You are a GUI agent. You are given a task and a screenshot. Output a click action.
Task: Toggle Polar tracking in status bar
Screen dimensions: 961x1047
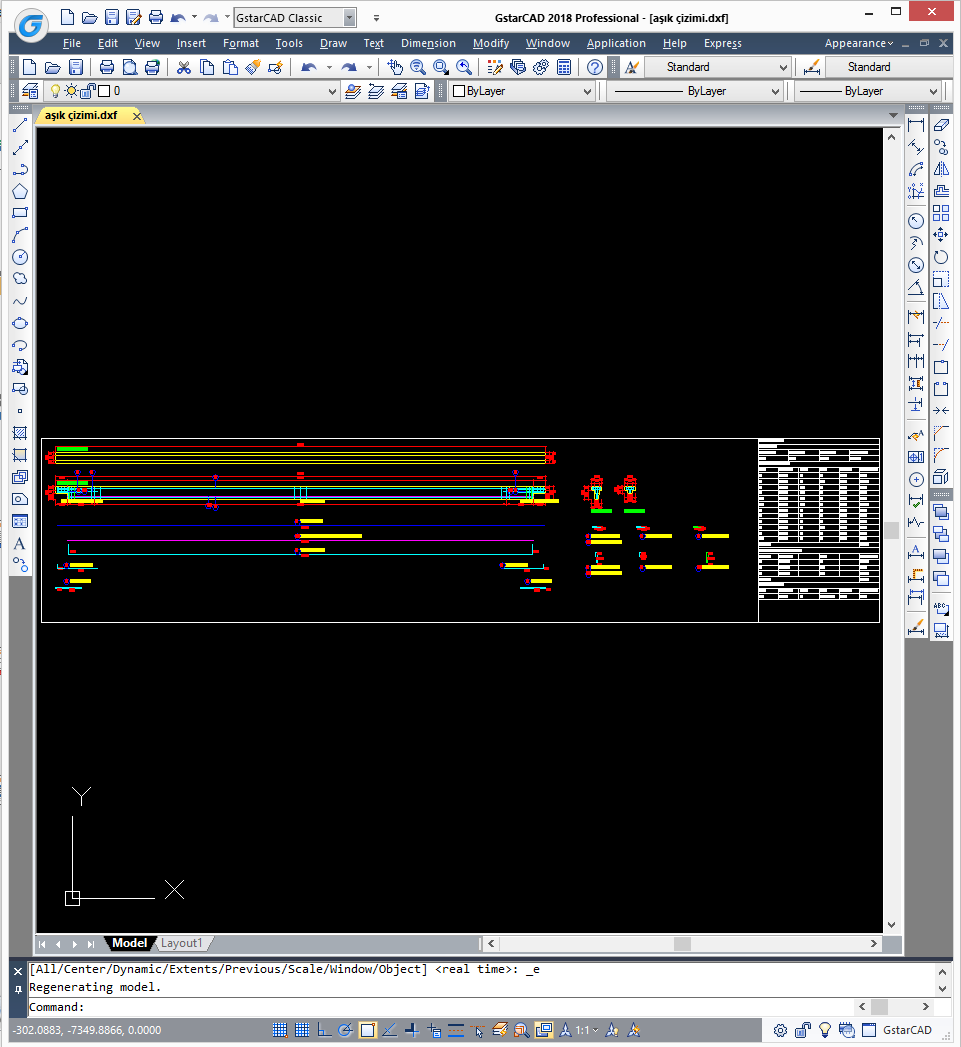(x=345, y=1030)
